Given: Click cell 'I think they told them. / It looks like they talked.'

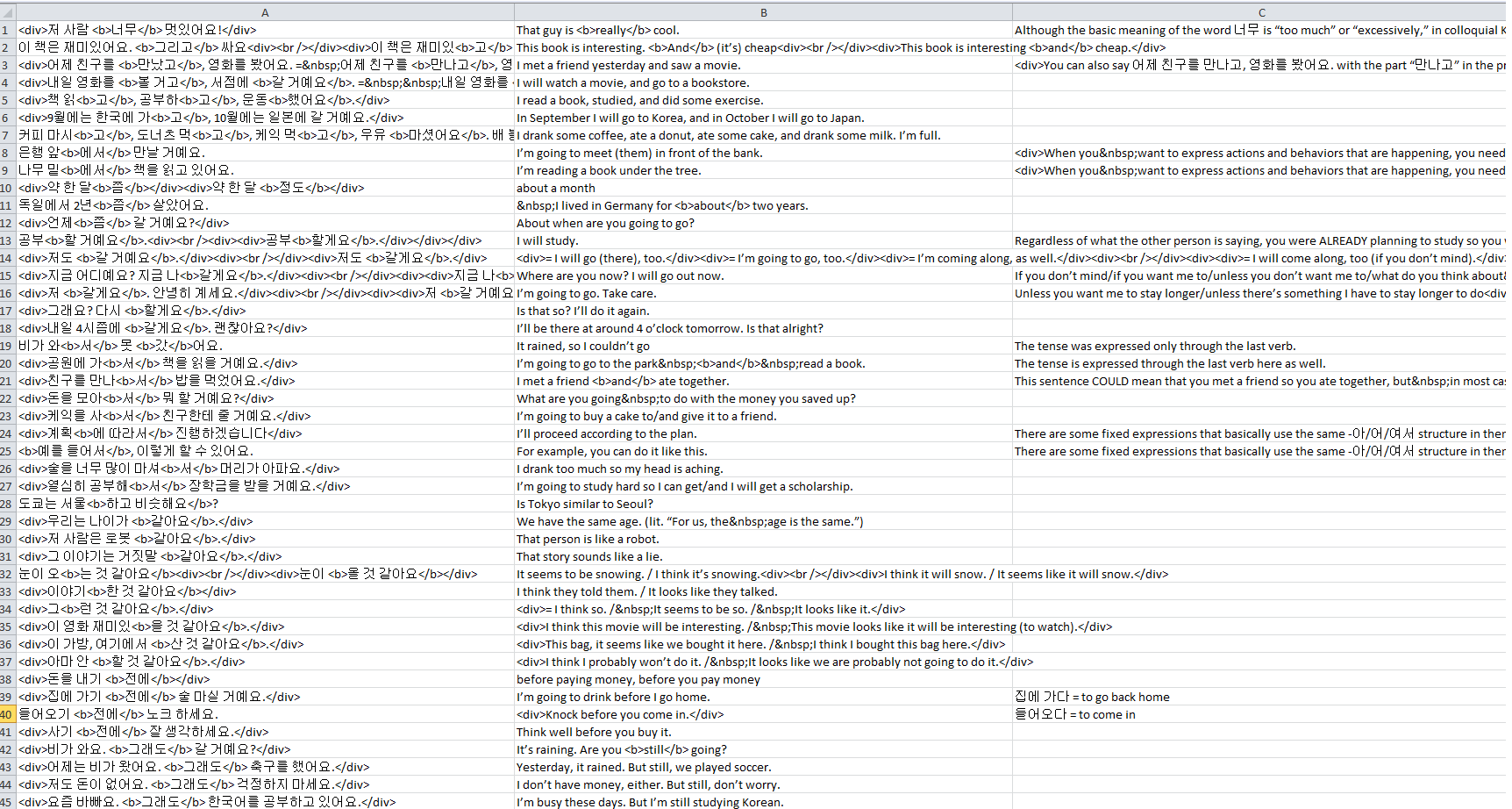Looking at the screenshot, I should [763, 591].
